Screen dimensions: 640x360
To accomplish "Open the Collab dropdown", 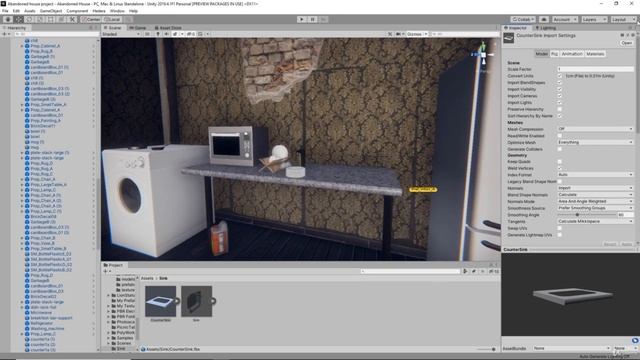I will tap(523, 19).
